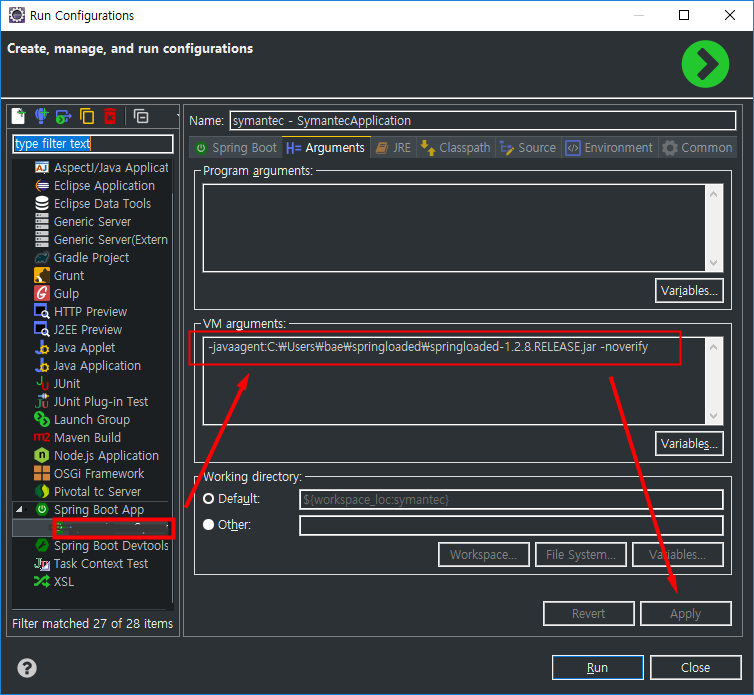Select Default working directory radio button
The image size is (754, 695).
(209, 499)
